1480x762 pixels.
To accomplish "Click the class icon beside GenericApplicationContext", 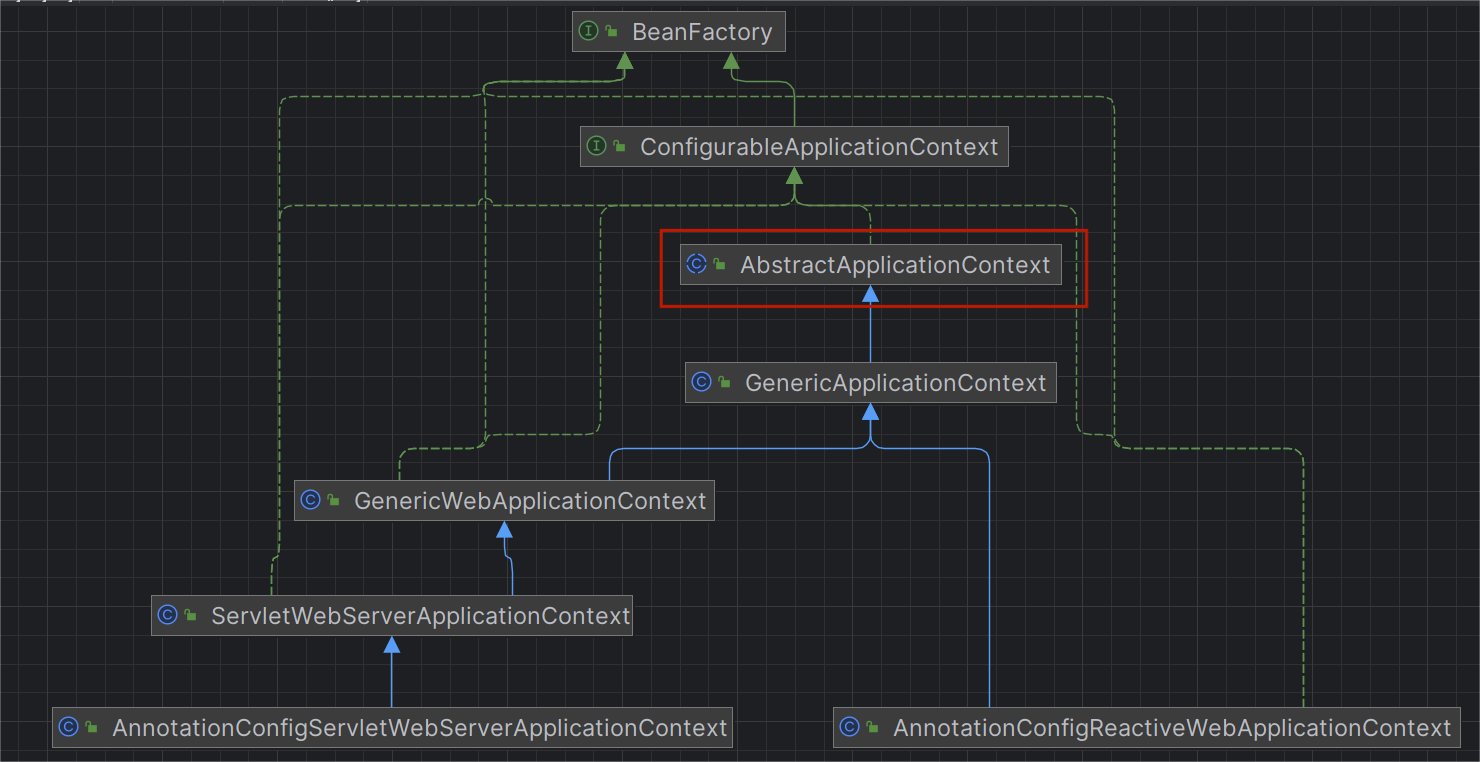I will (702, 382).
